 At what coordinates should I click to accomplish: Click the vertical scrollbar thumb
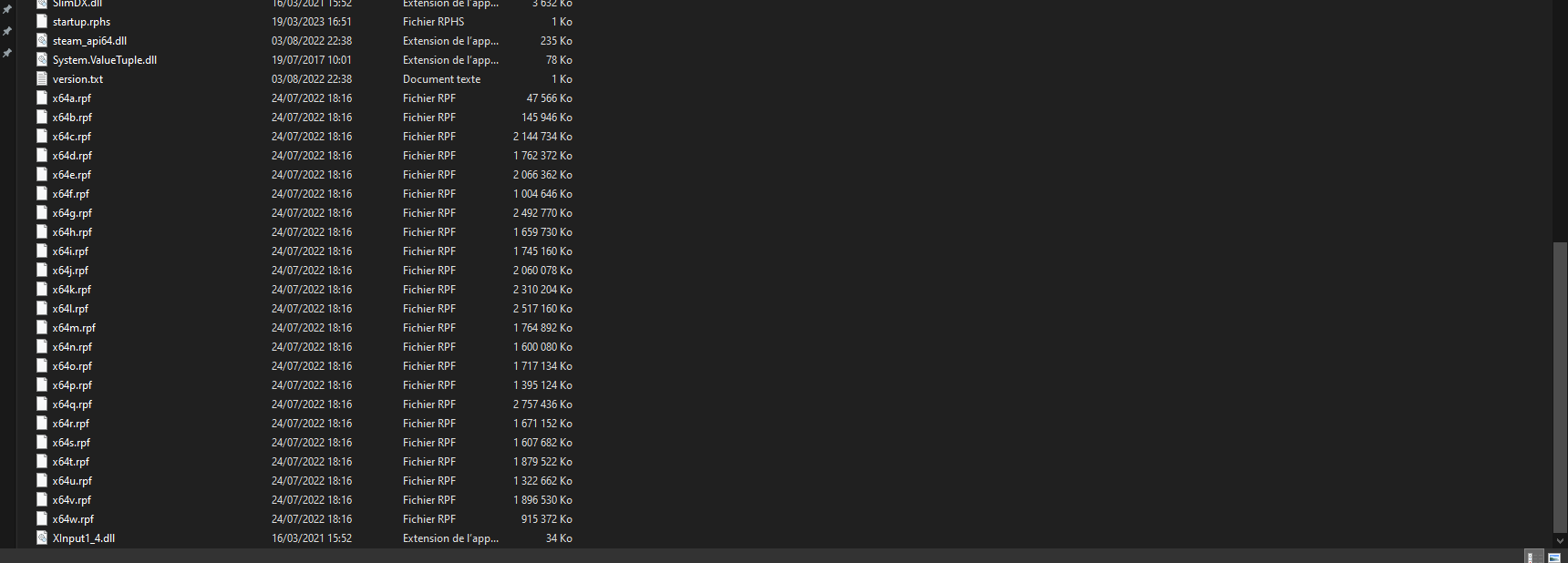pos(1559,385)
